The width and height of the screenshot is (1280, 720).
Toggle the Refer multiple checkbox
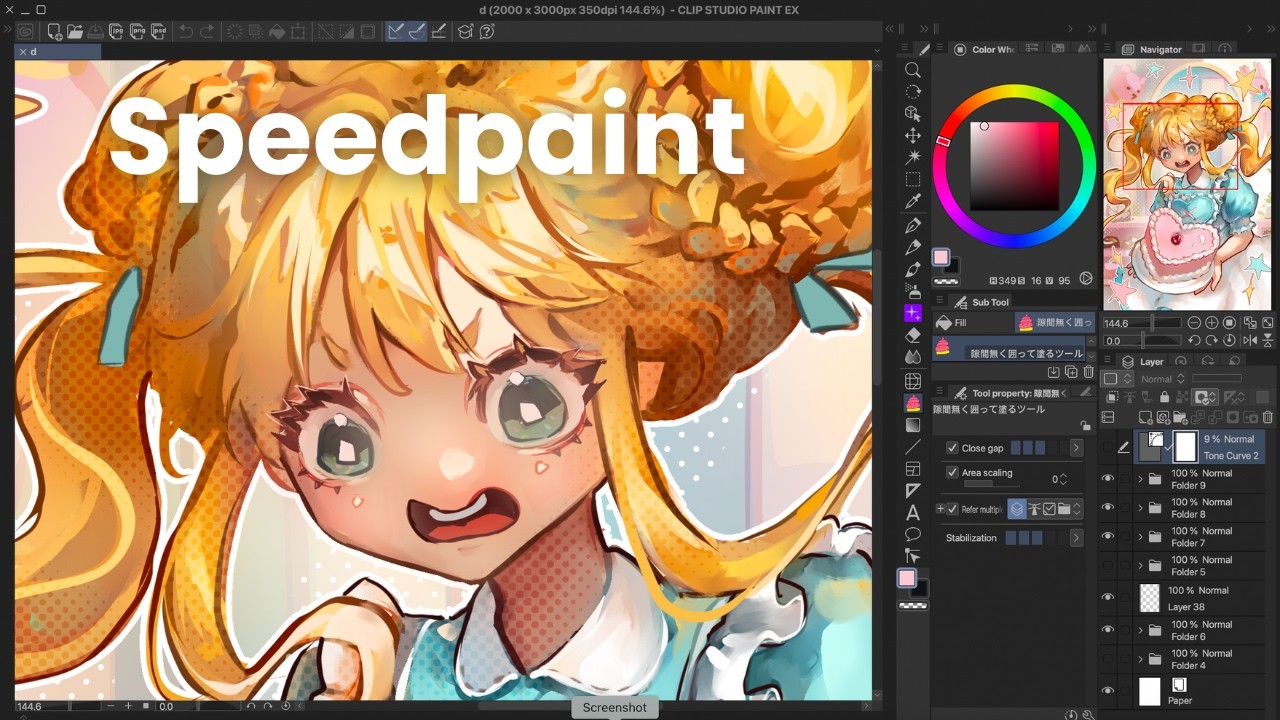point(952,509)
